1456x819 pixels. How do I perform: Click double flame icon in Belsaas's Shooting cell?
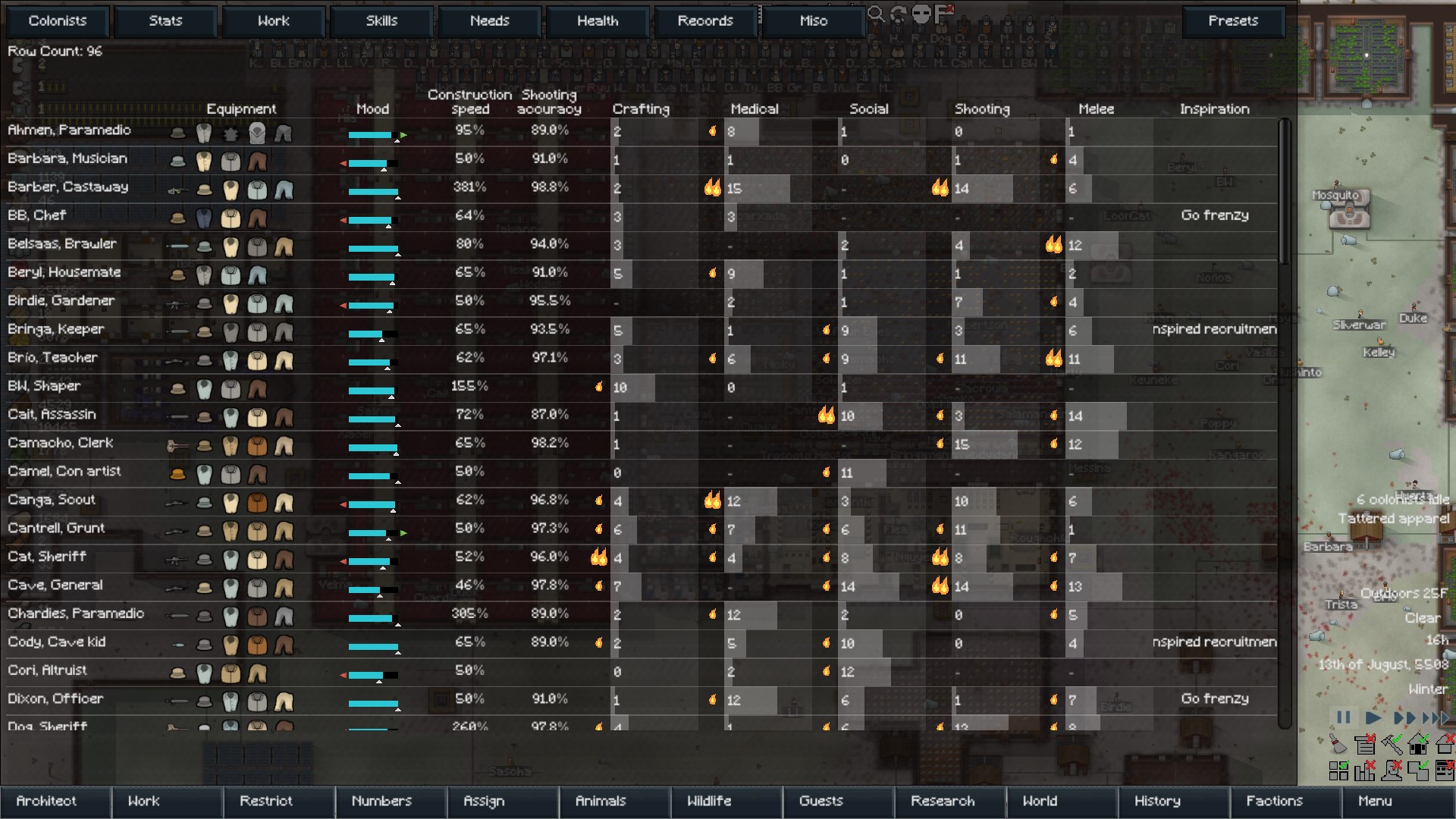[x=1053, y=243]
